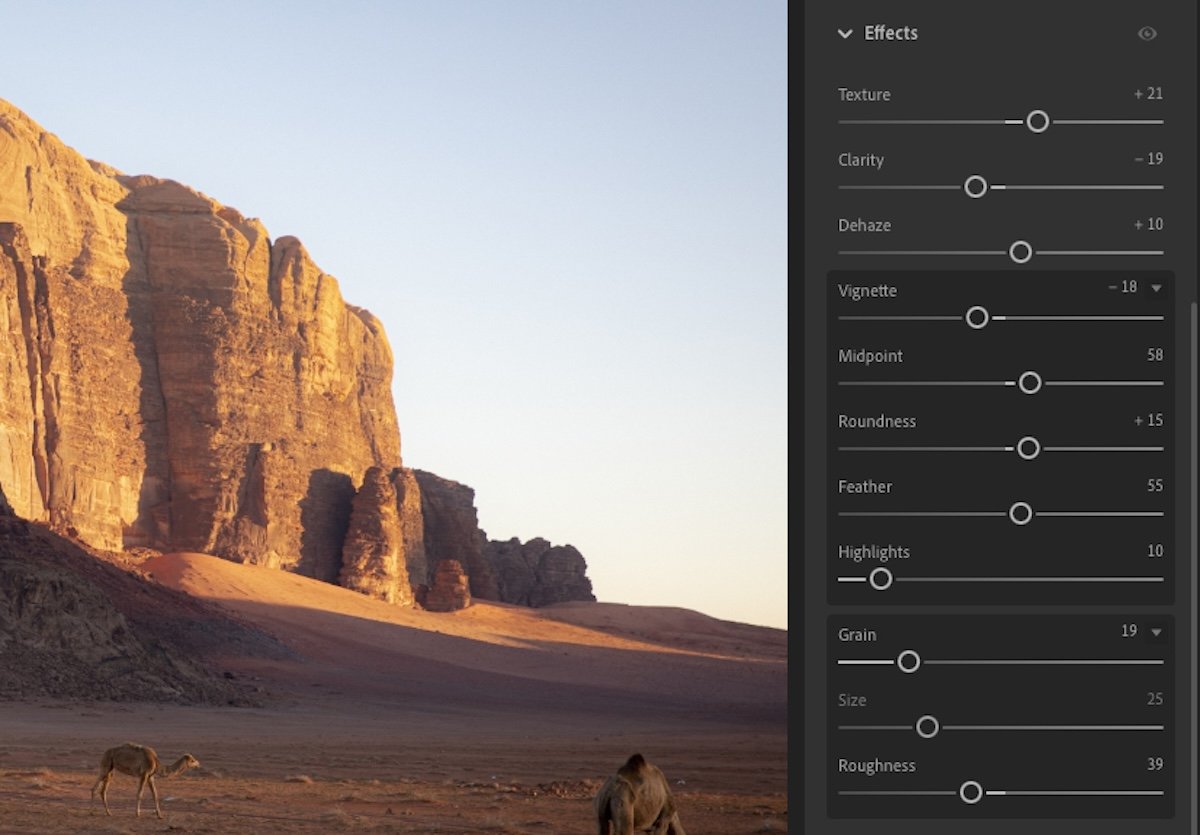Click the Highlights slider handle
1200x835 pixels.
880,579
